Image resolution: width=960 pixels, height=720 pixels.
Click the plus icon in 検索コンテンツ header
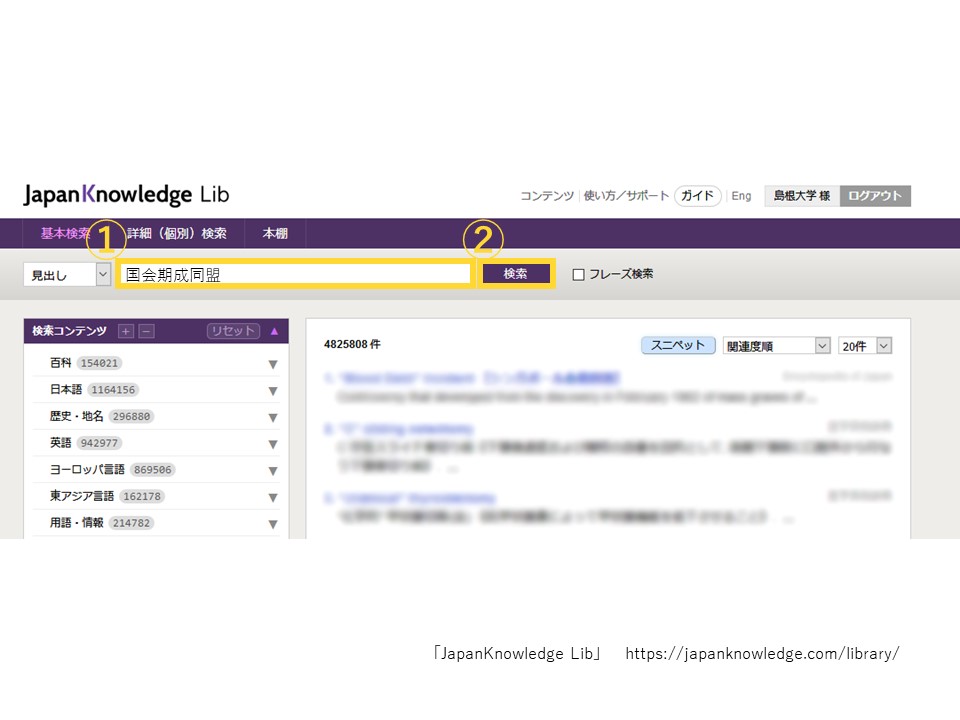[126, 331]
